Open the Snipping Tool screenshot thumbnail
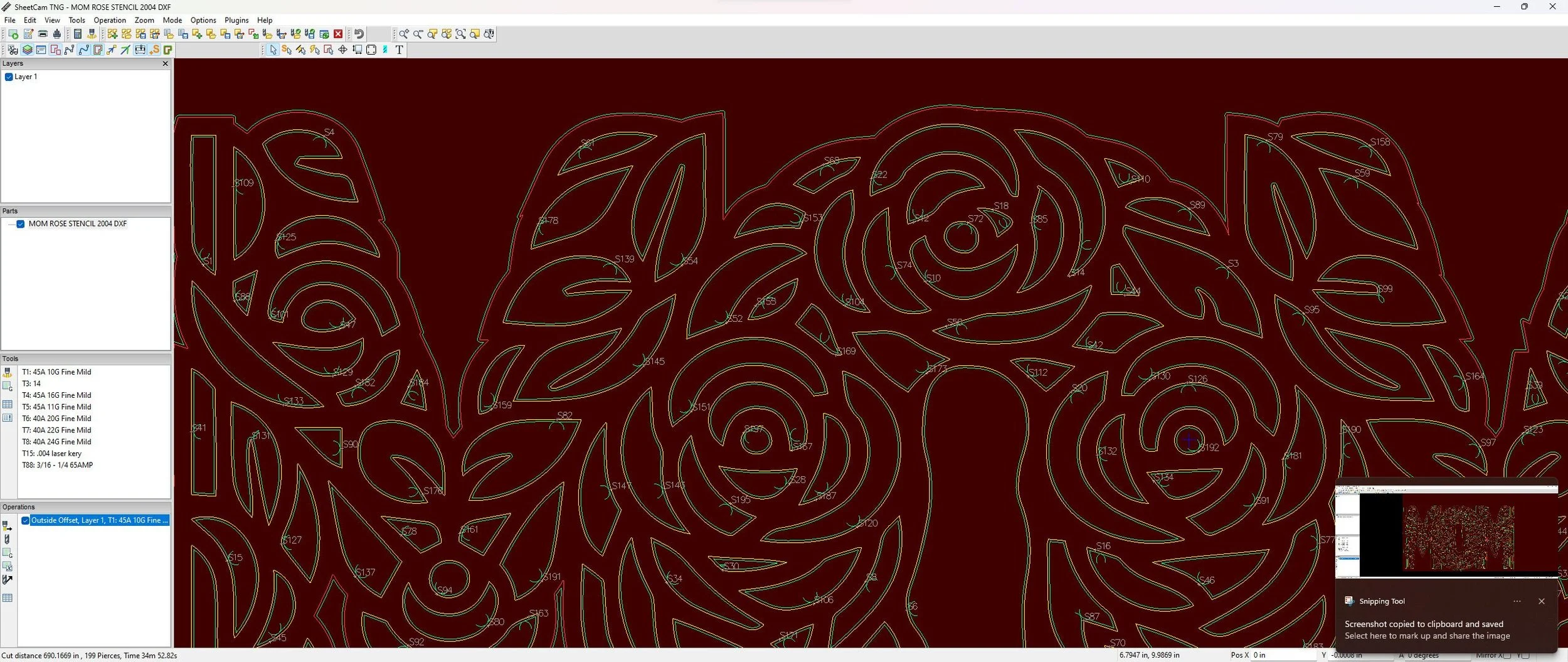Image resolution: width=1568 pixels, height=662 pixels. [x=1446, y=531]
